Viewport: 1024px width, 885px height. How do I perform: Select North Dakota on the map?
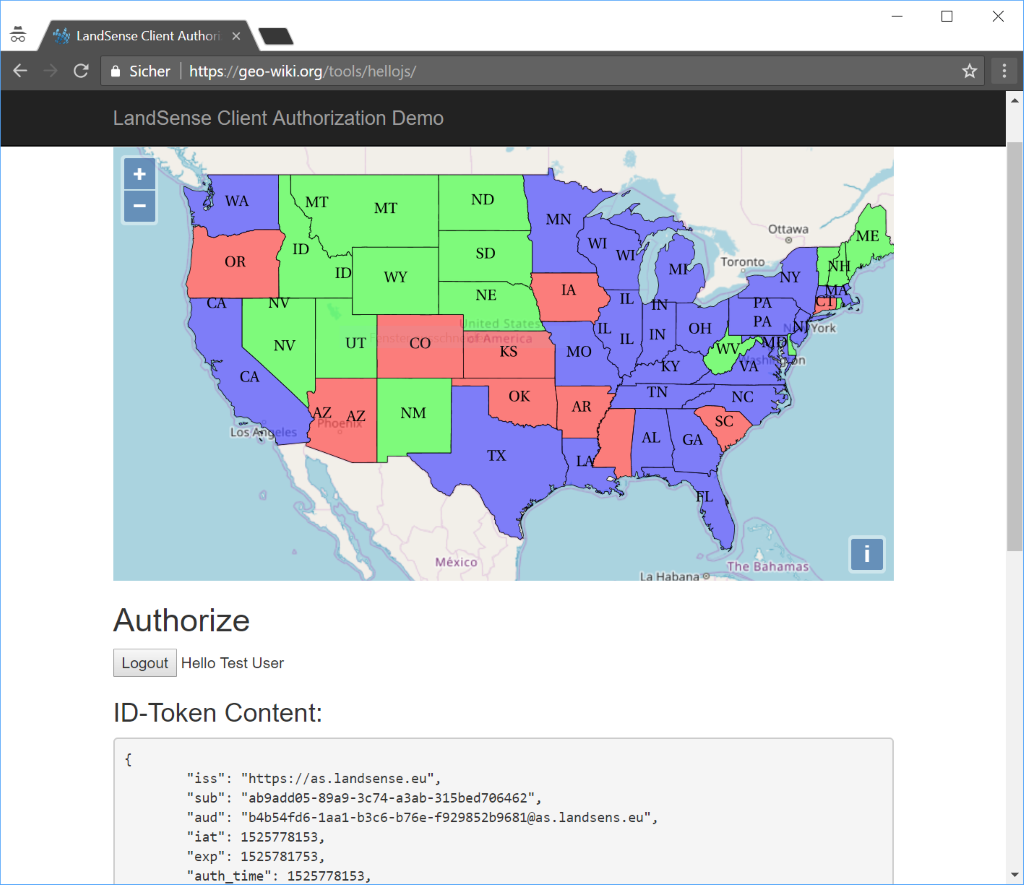483,199
